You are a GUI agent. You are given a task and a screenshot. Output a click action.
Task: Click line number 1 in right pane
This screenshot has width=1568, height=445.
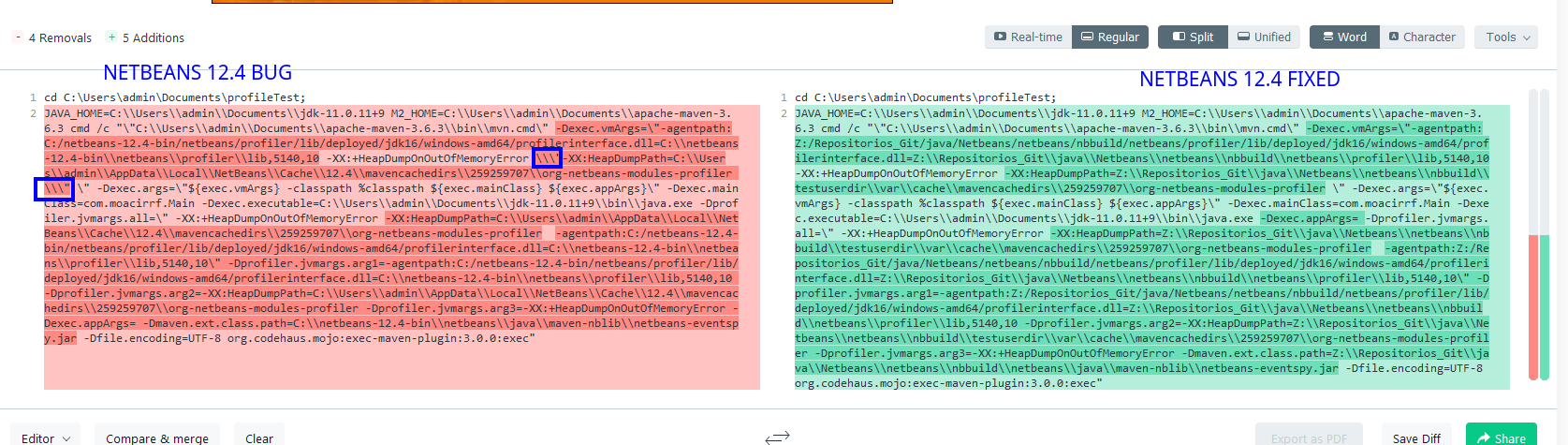pos(784,97)
